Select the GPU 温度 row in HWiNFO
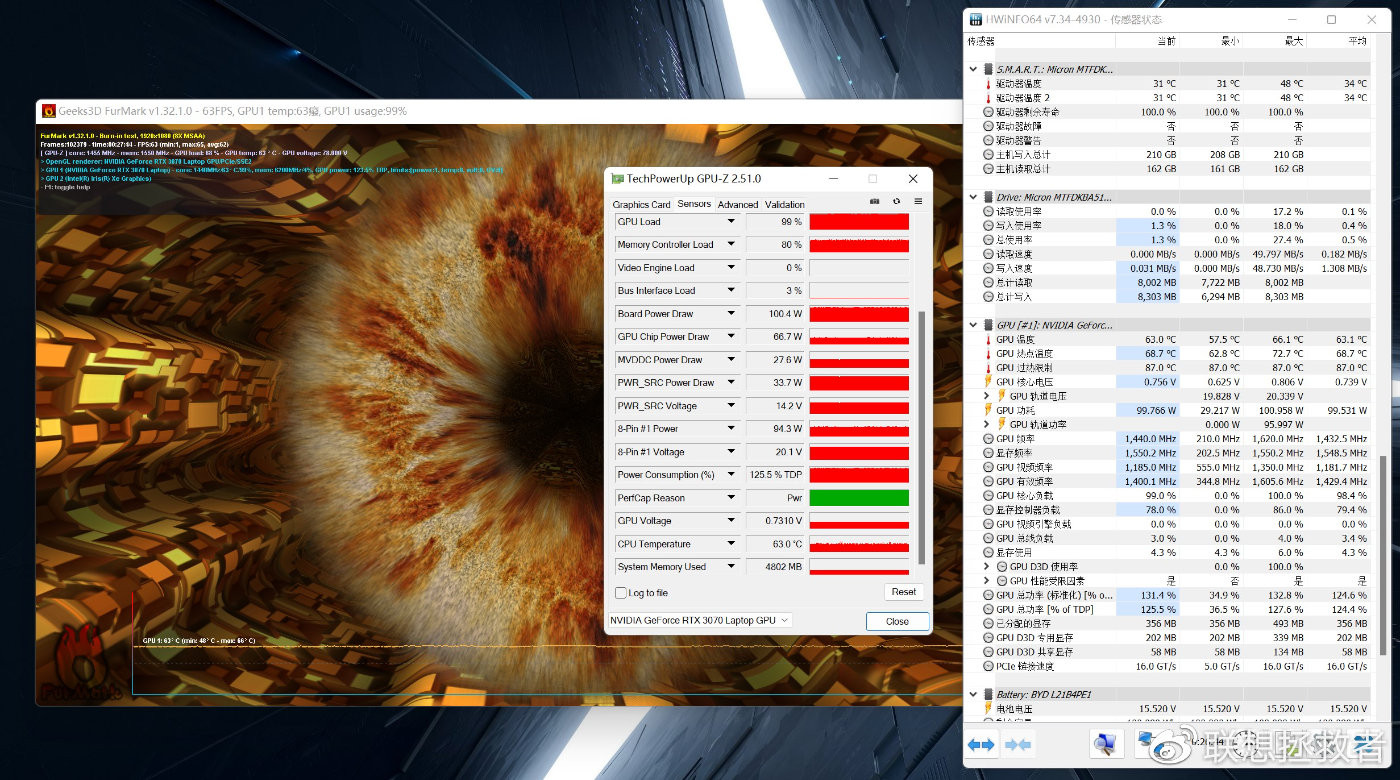This screenshot has width=1400, height=780. pos(1175,340)
